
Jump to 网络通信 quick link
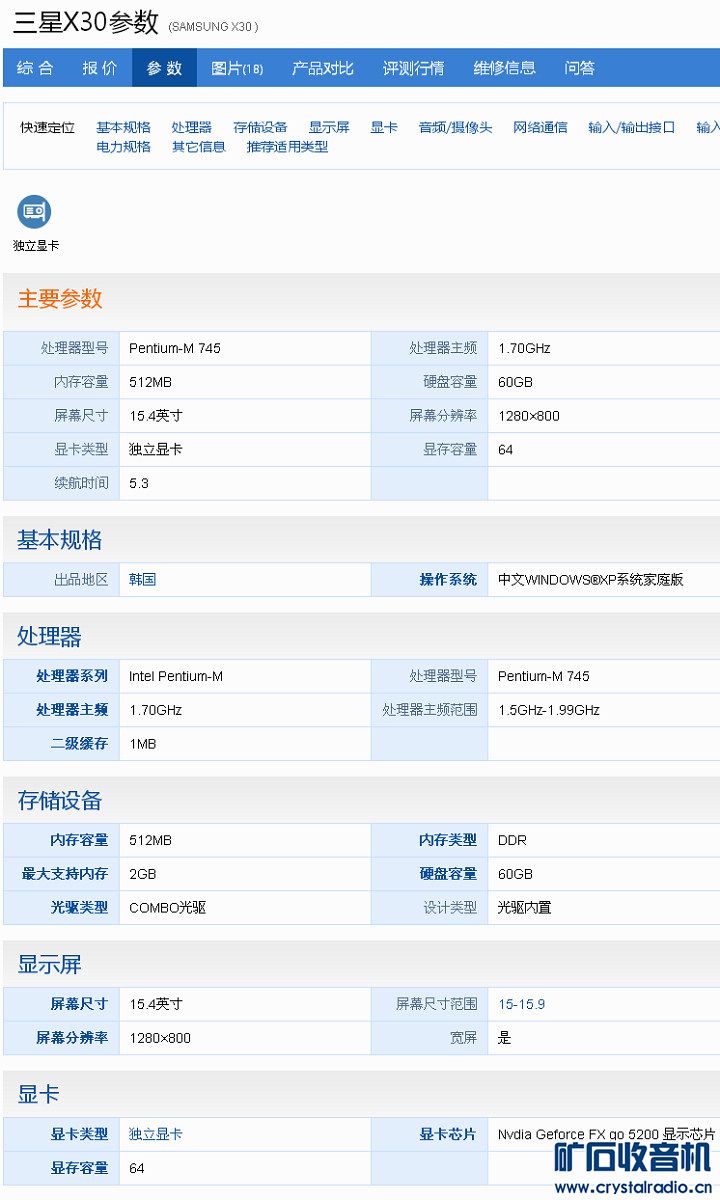click(540, 127)
